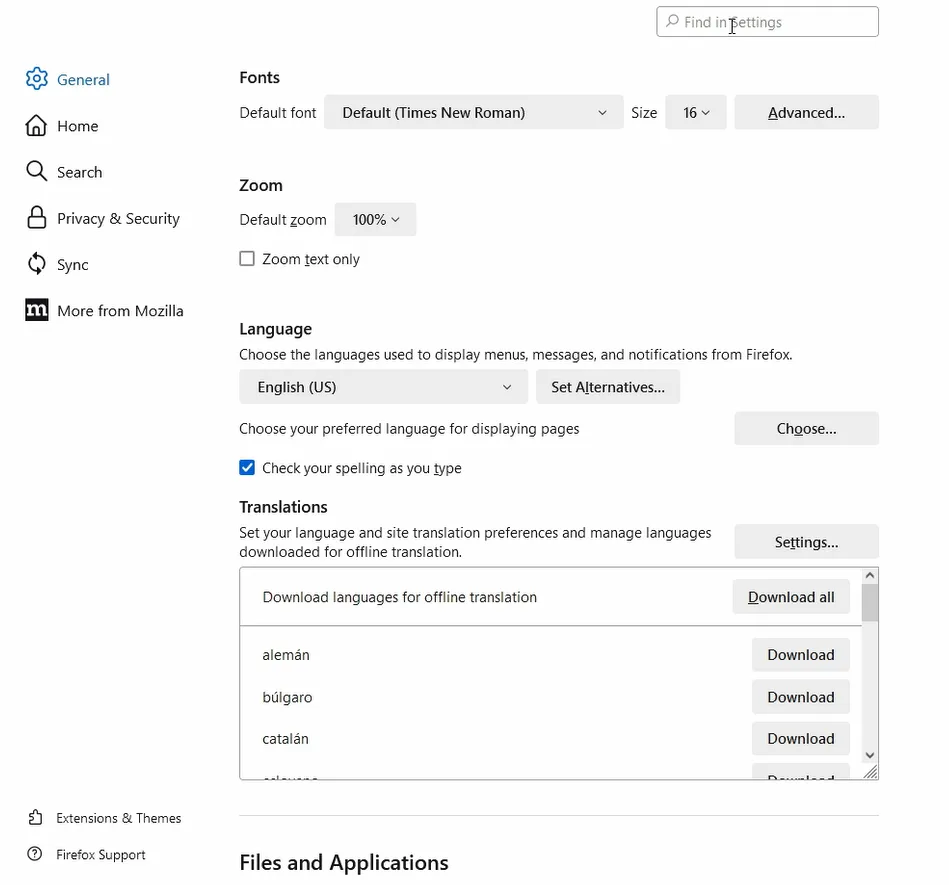Click the Files and Applications heading
The width and height of the screenshot is (949, 885).
pos(344,863)
